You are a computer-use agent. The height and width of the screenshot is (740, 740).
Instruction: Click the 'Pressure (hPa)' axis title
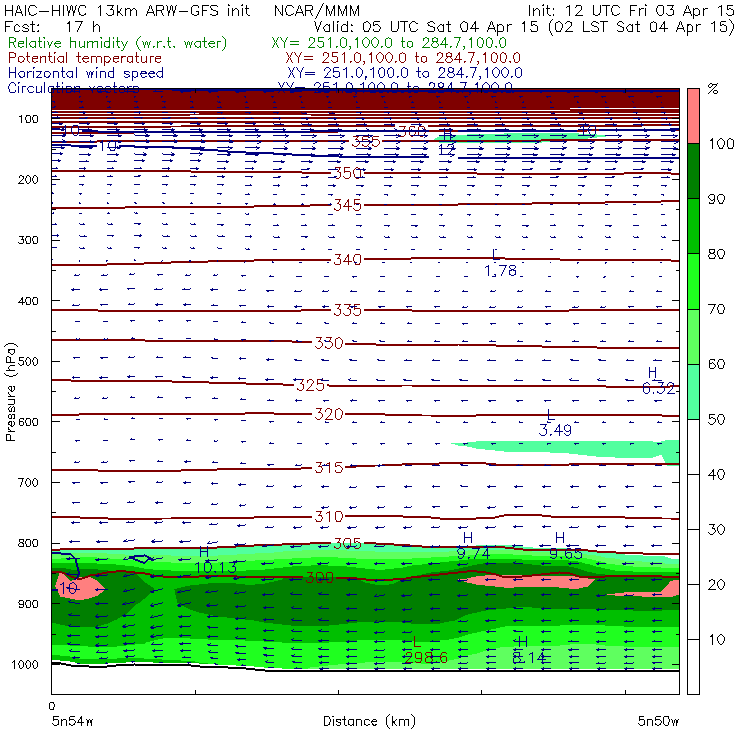pos(11,392)
